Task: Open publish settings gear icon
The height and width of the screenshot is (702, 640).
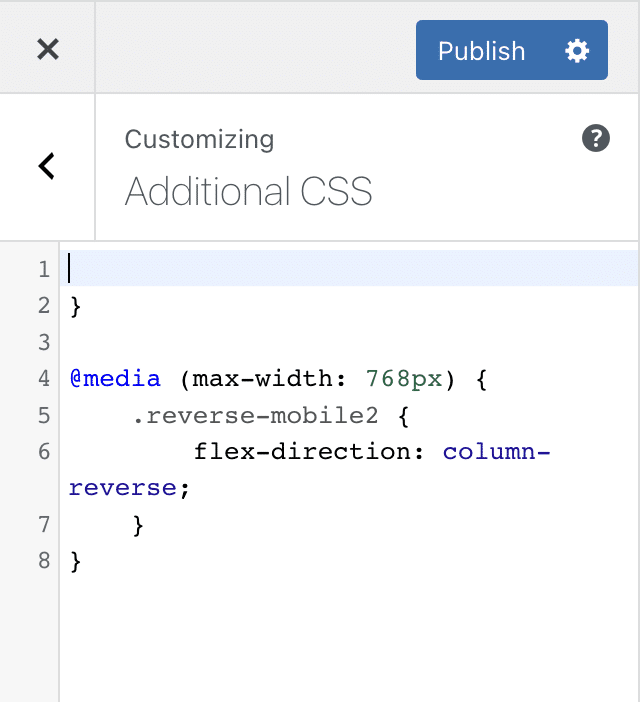Action: (577, 51)
